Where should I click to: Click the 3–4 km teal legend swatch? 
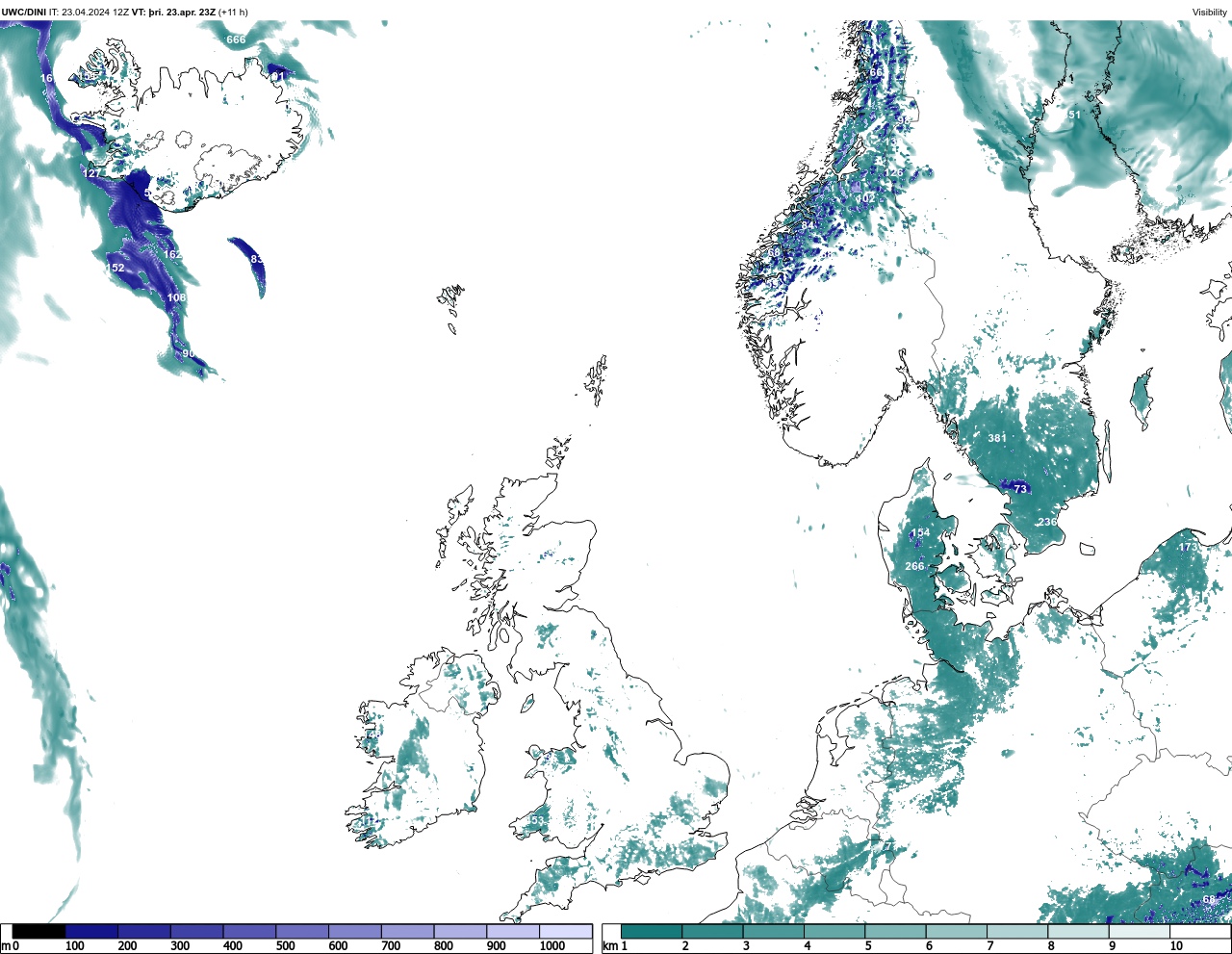(774, 931)
